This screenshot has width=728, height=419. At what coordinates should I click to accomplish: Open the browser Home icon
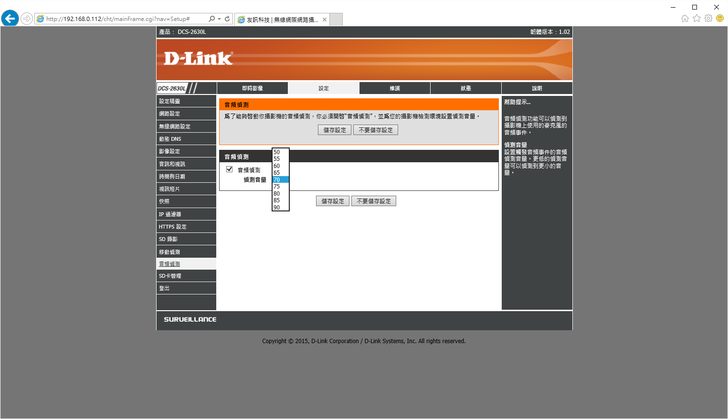685,19
